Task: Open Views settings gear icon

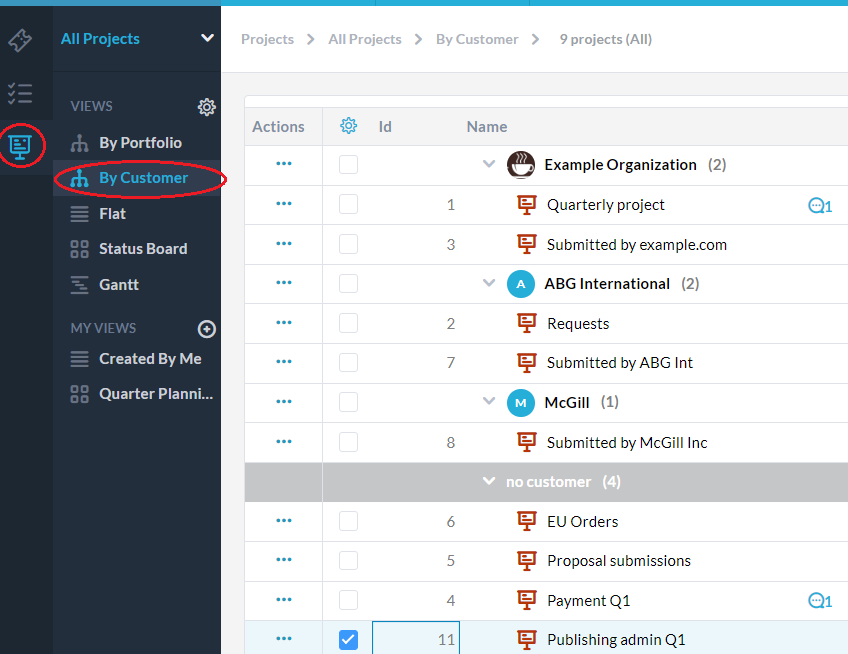Action: [207, 107]
